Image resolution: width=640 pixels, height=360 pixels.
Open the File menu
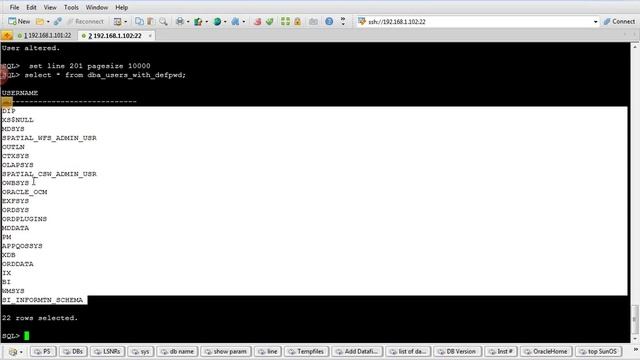[14, 7]
